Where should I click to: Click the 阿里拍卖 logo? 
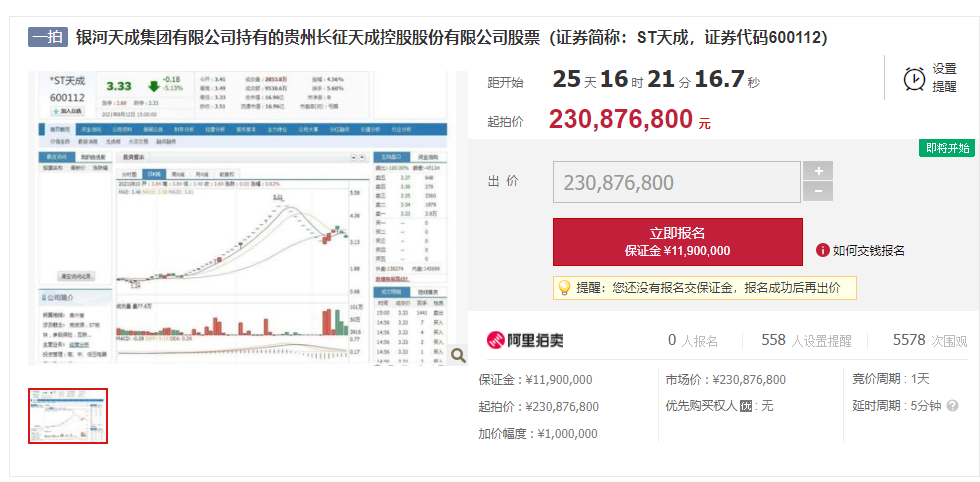pos(525,340)
